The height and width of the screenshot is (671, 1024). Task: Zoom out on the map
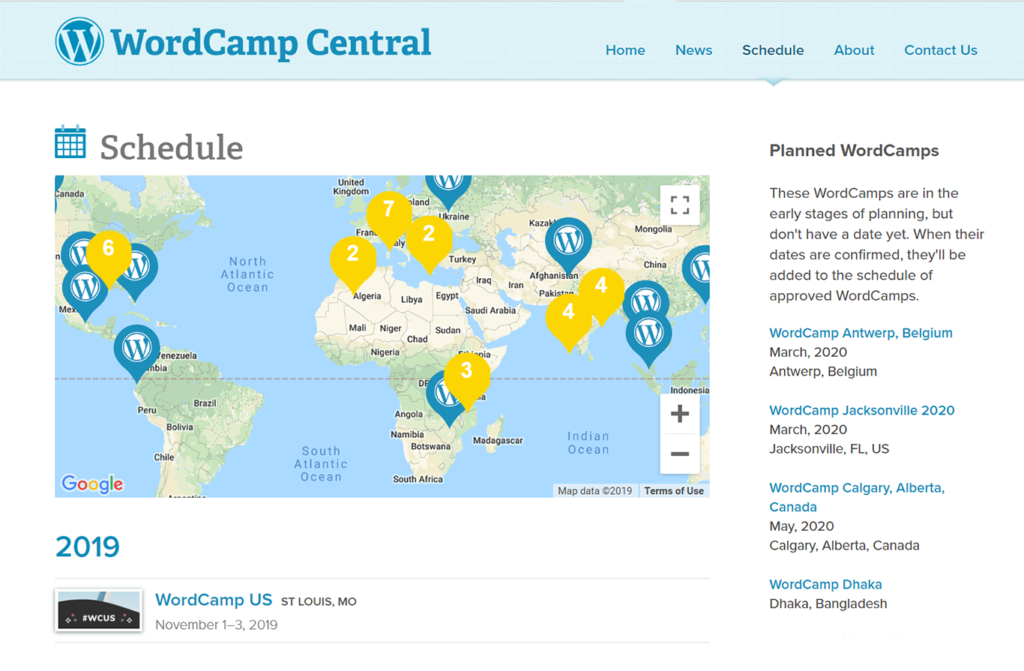(680, 454)
